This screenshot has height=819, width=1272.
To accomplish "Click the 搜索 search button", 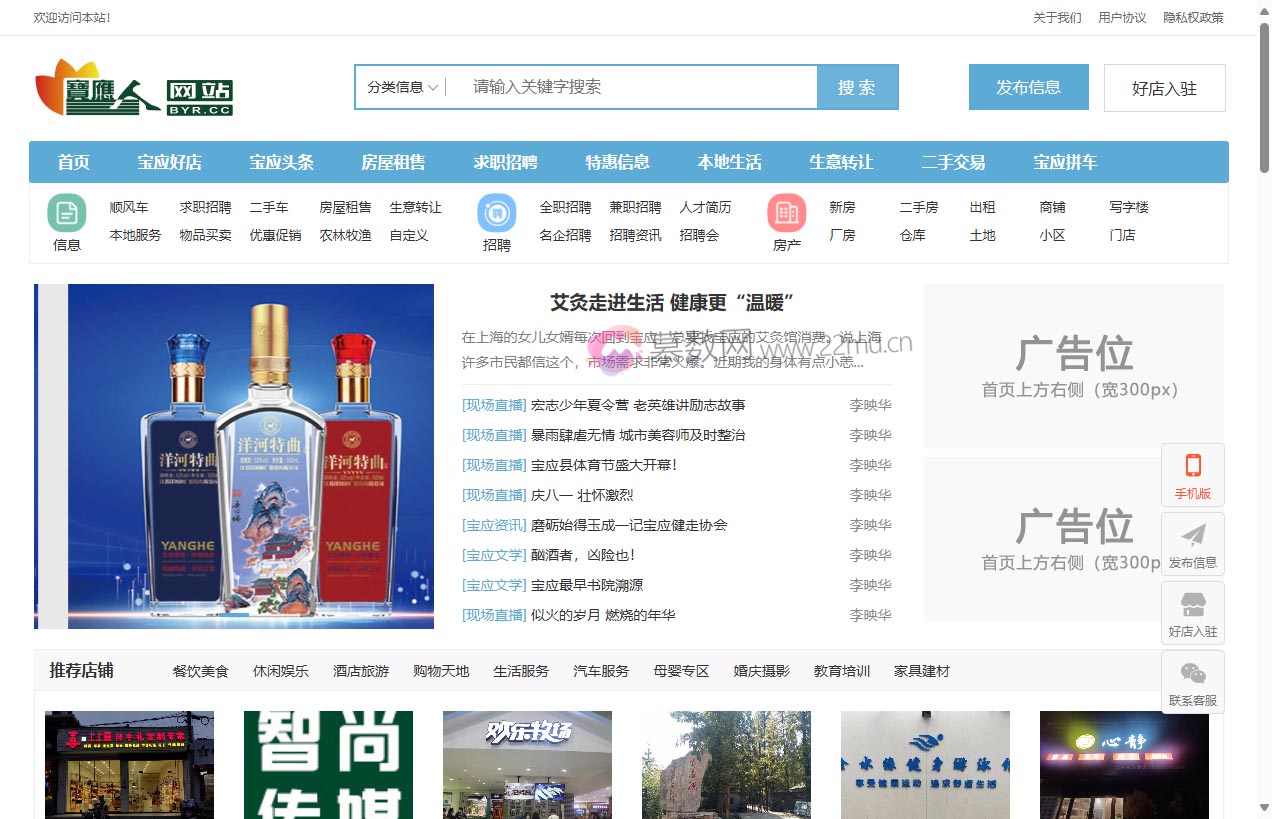I will [x=857, y=88].
